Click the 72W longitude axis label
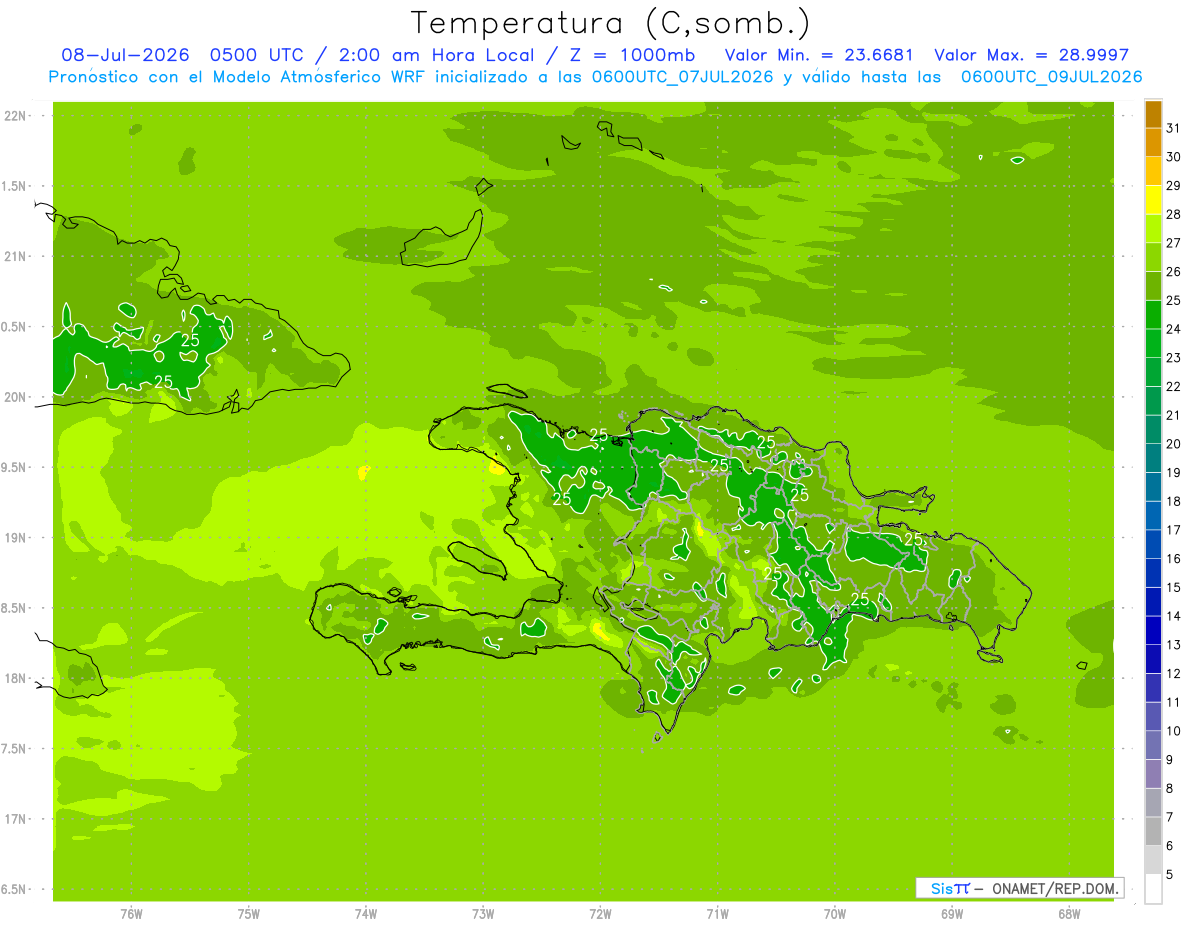1200x927 pixels. [600, 913]
